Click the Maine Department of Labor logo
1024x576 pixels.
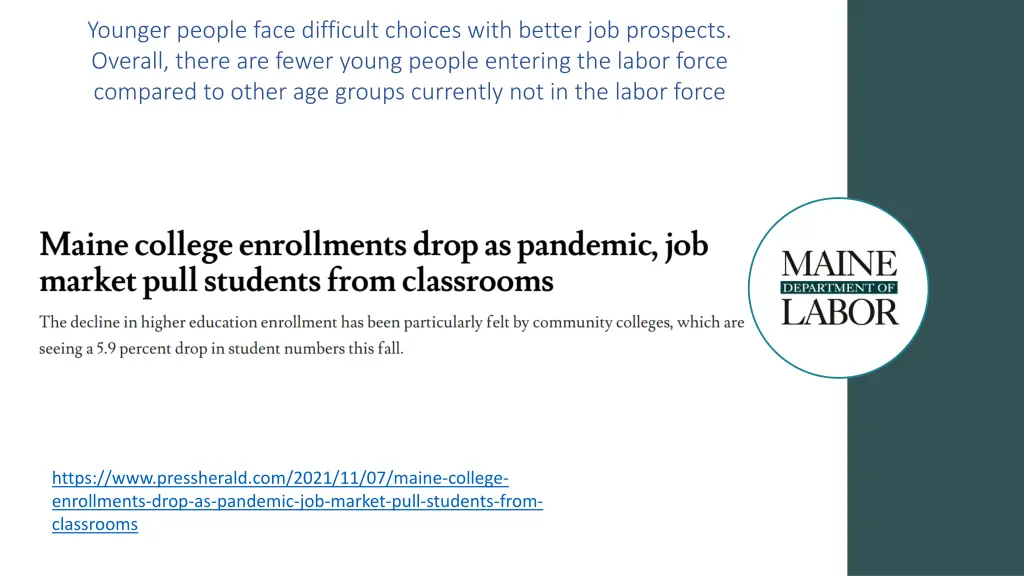click(839, 288)
